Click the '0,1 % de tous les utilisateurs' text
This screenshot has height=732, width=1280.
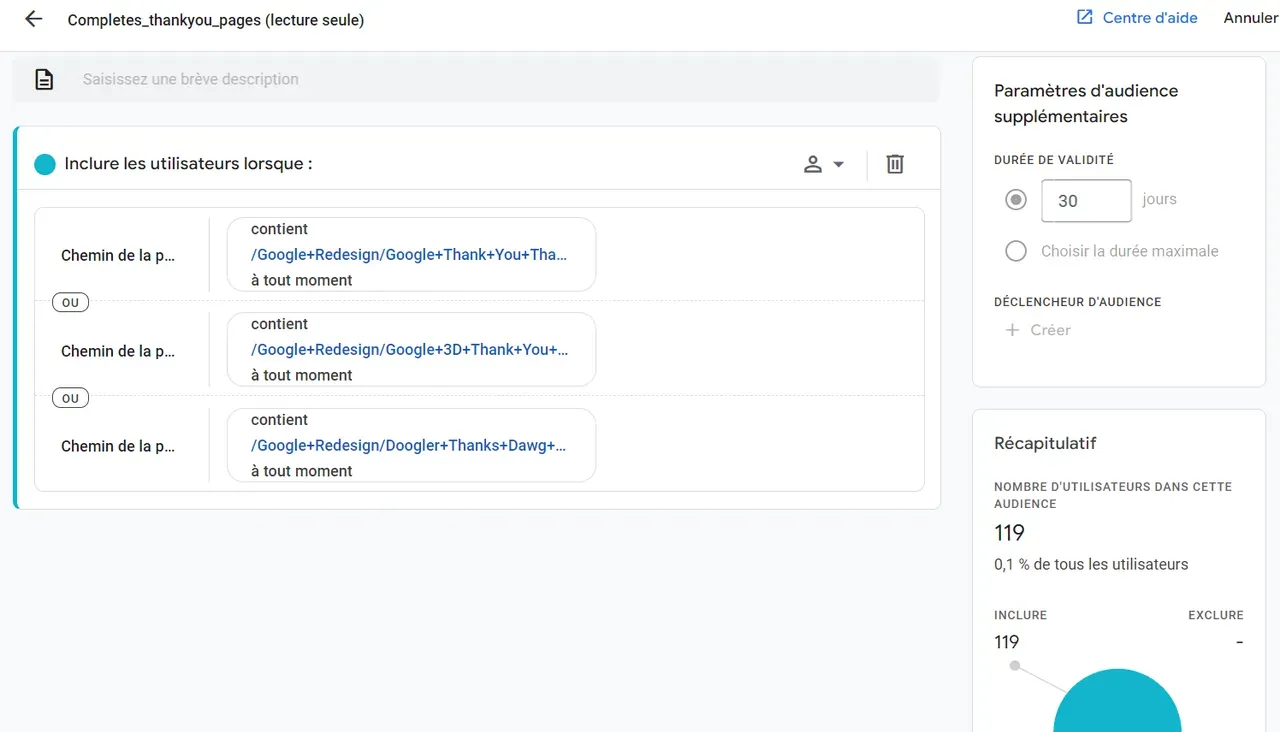pos(1091,564)
